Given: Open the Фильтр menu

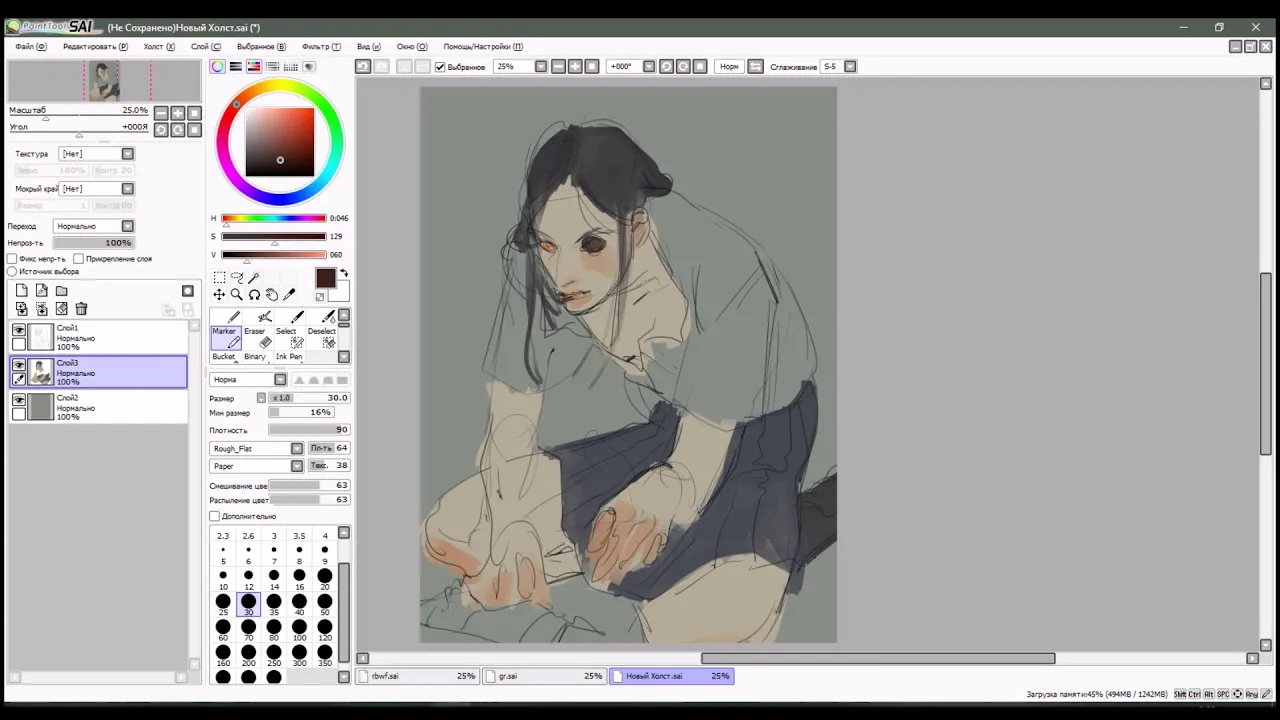Looking at the screenshot, I should [x=321, y=47].
